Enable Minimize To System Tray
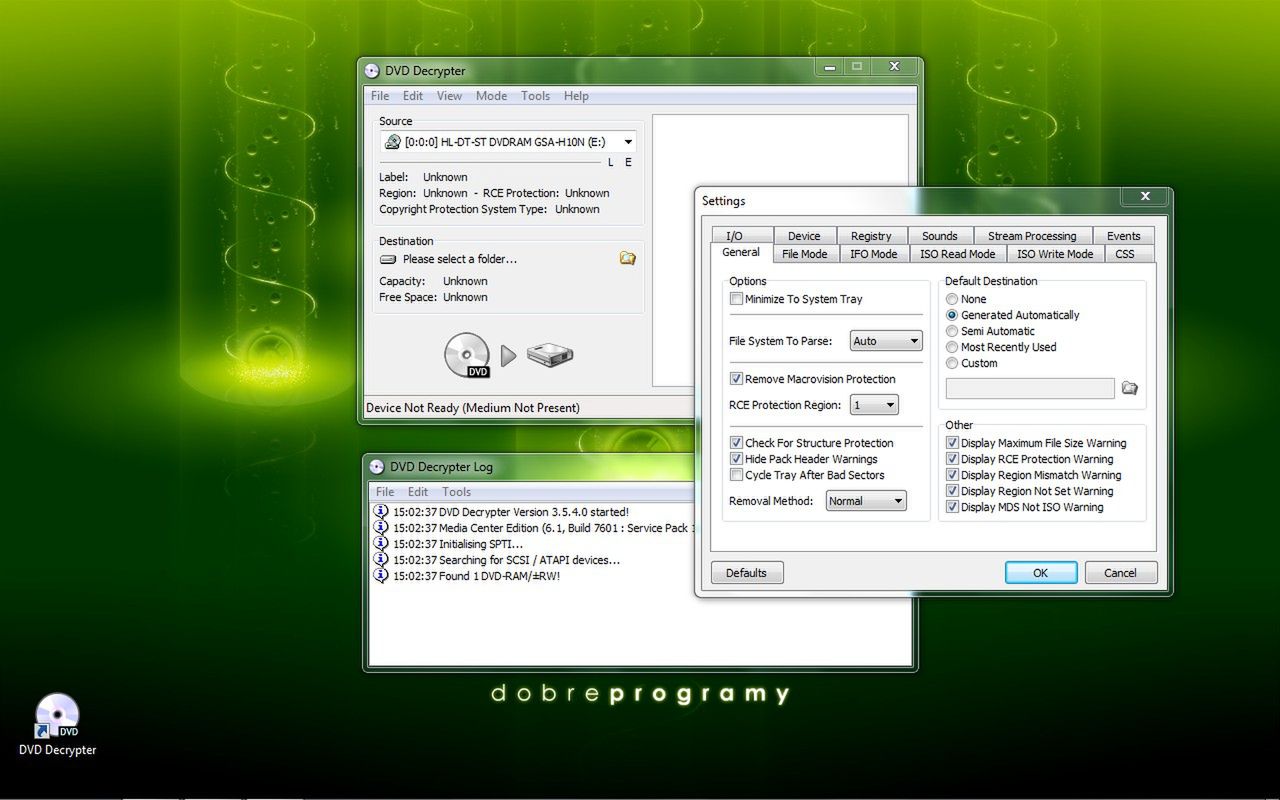Image resolution: width=1280 pixels, height=800 pixels. coord(737,299)
